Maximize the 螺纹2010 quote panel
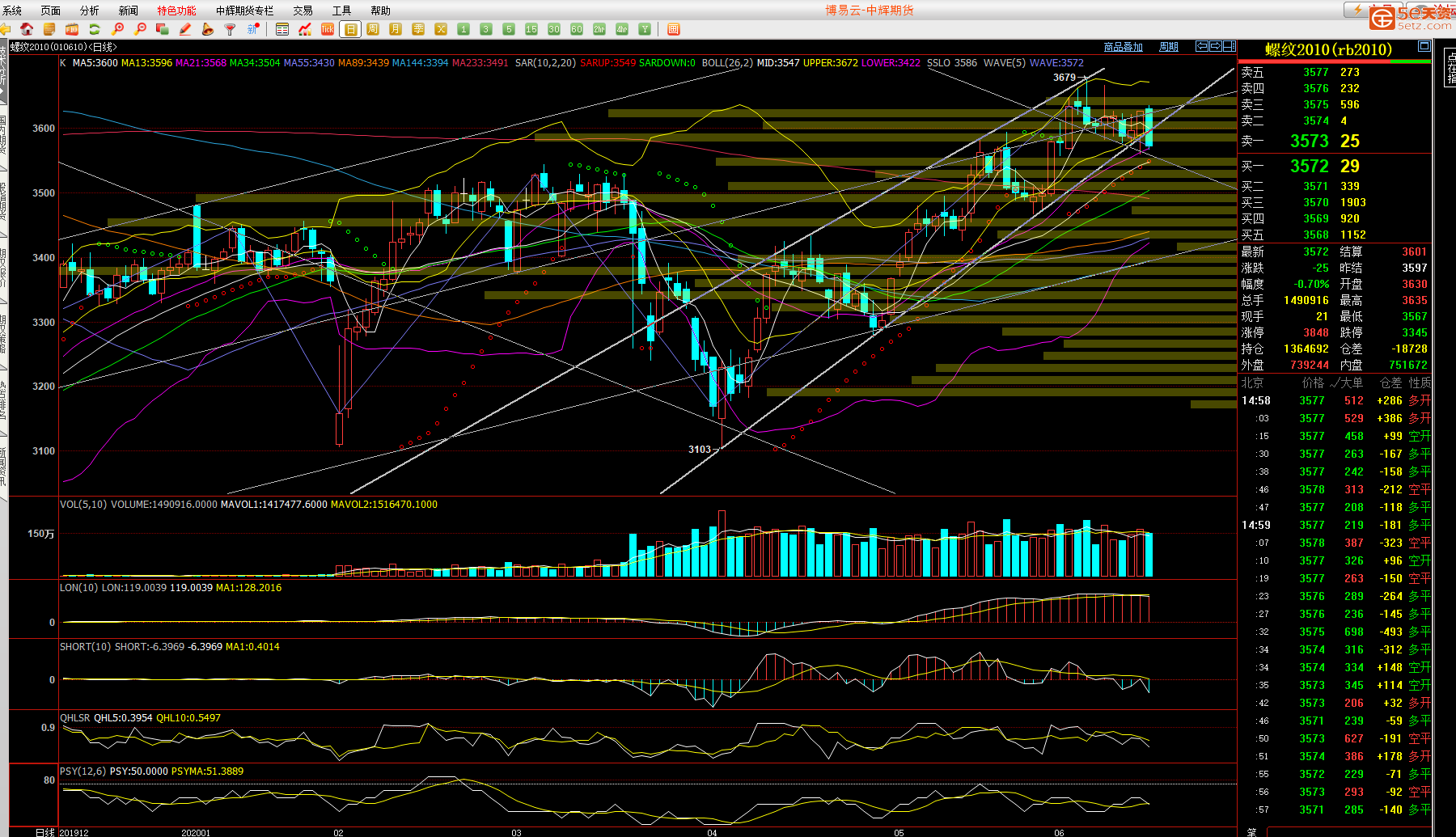 (1424, 47)
